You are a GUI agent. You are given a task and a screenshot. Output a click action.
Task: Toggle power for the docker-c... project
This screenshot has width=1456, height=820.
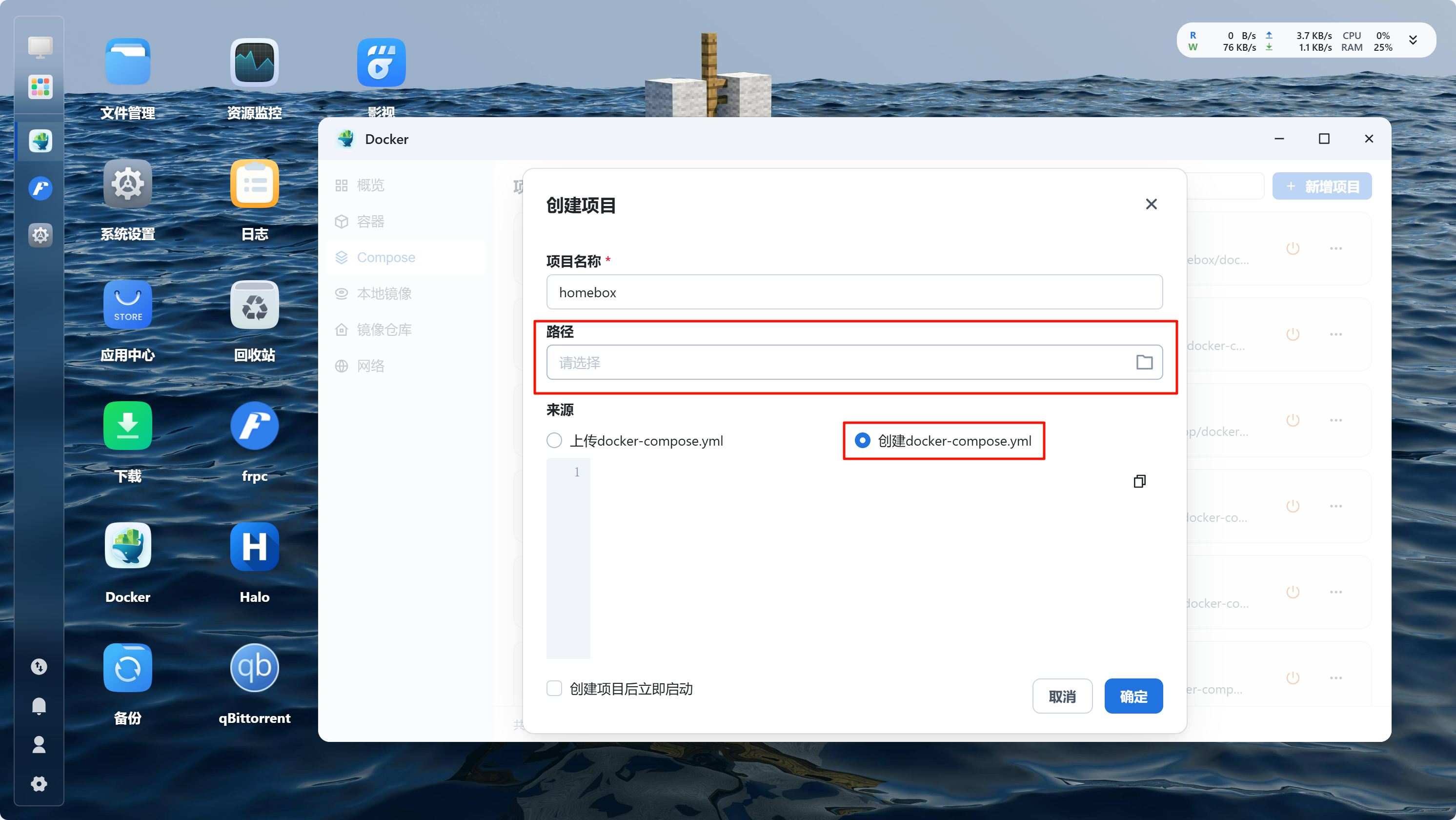click(x=1293, y=334)
